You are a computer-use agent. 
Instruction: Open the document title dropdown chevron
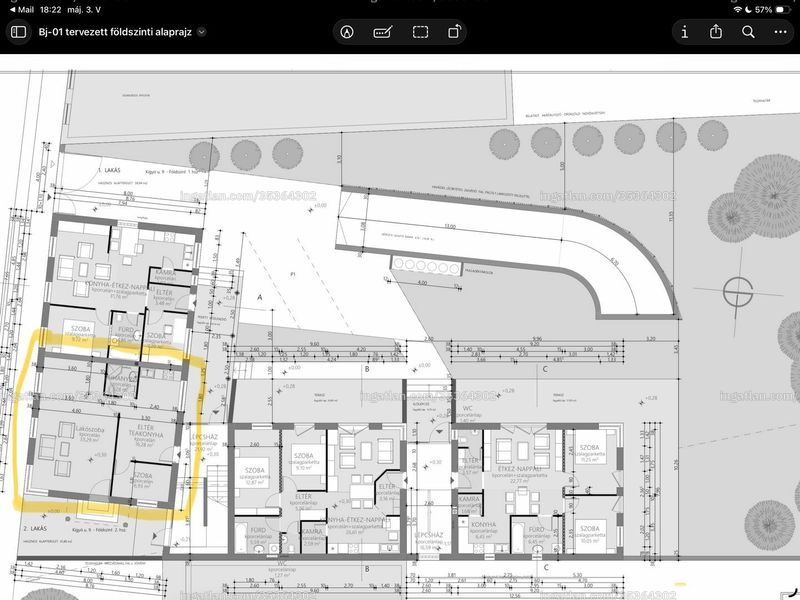(x=202, y=32)
